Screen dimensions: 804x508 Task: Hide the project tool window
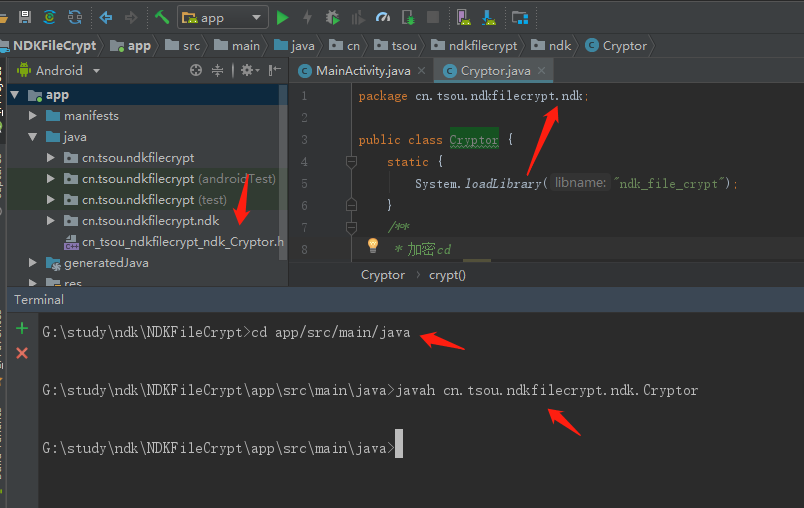[275, 70]
